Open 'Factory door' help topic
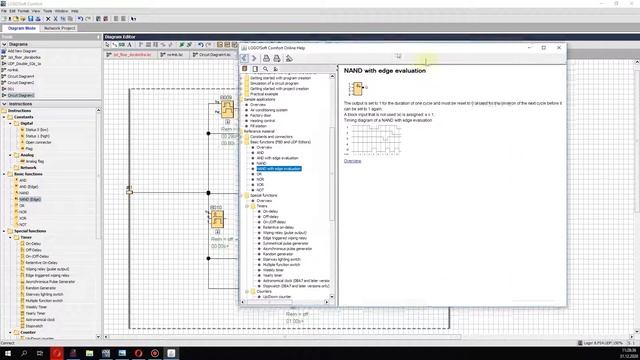640x360 pixels. (261, 116)
